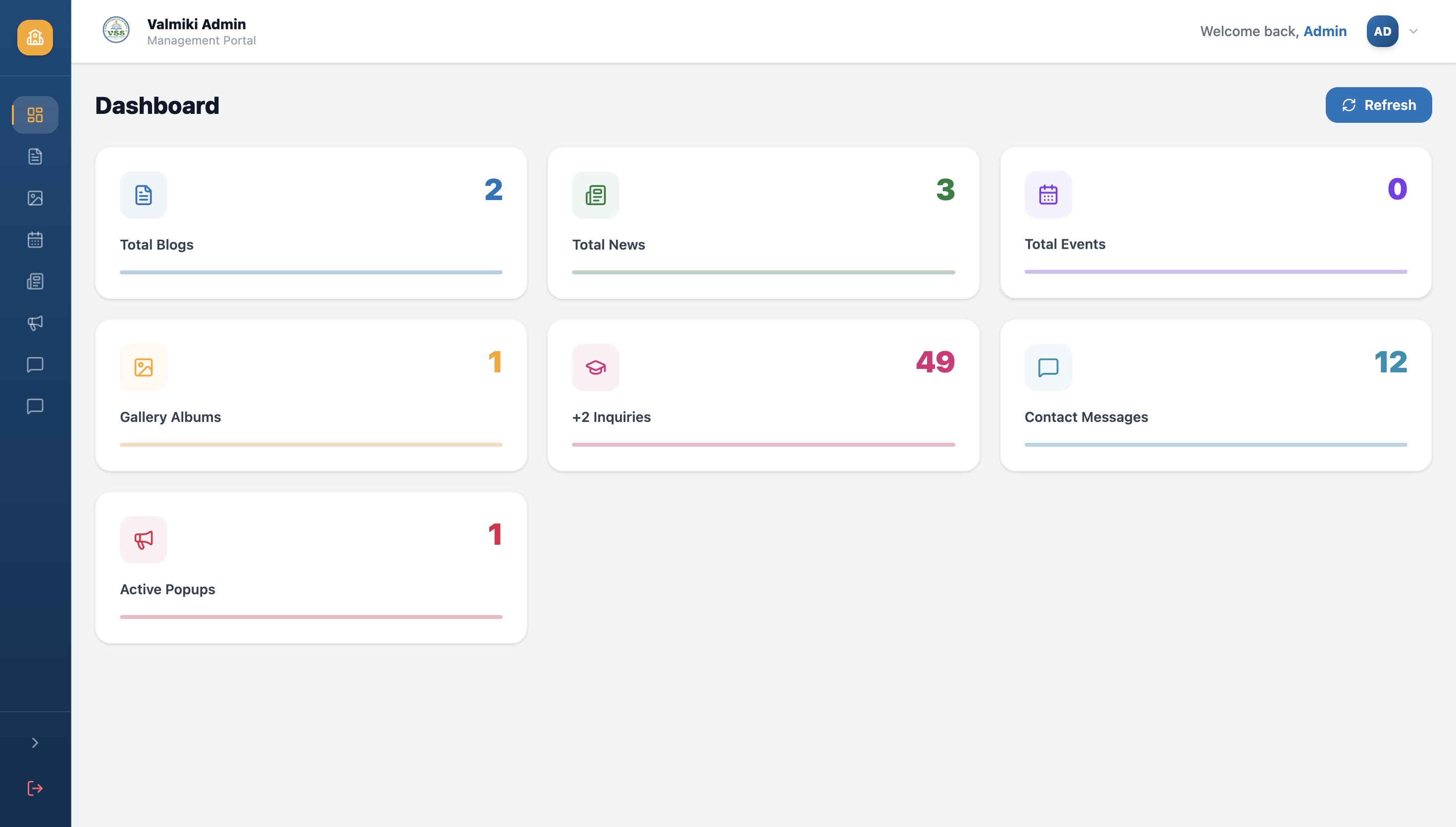The height and width of the screenshot is (827, 1456).
Task: Click the Active Popups label
Action: point(167,590)
